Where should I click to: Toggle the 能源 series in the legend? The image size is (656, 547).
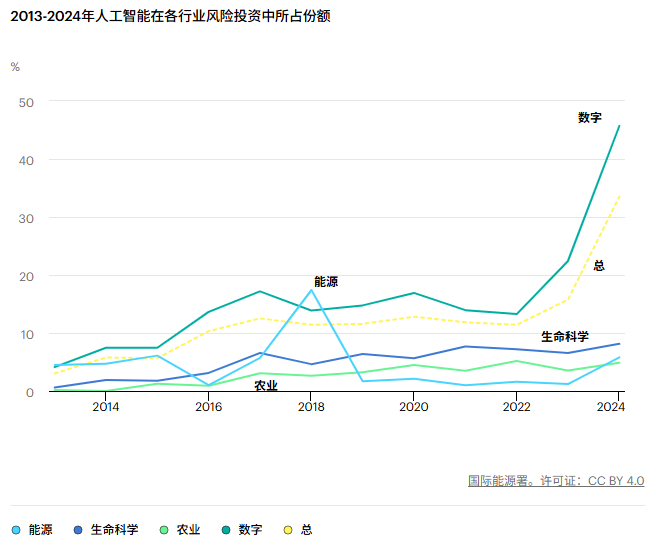coord(40,530)
